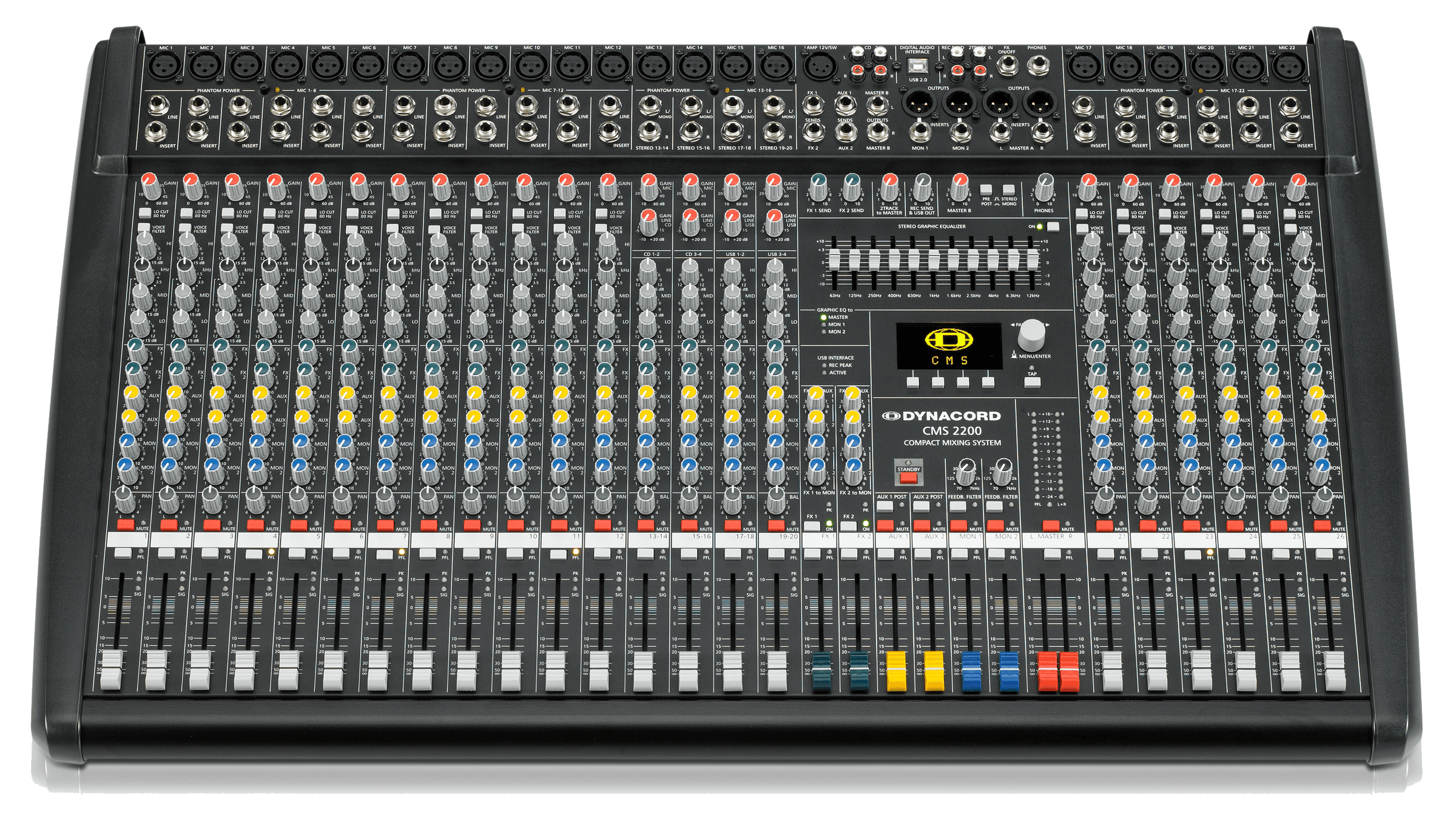Image resolution: width=1456 pixels, height=832 pixels.
Task: Engage the FEEDB. FILTER button above MON 2
Action: 994,506
